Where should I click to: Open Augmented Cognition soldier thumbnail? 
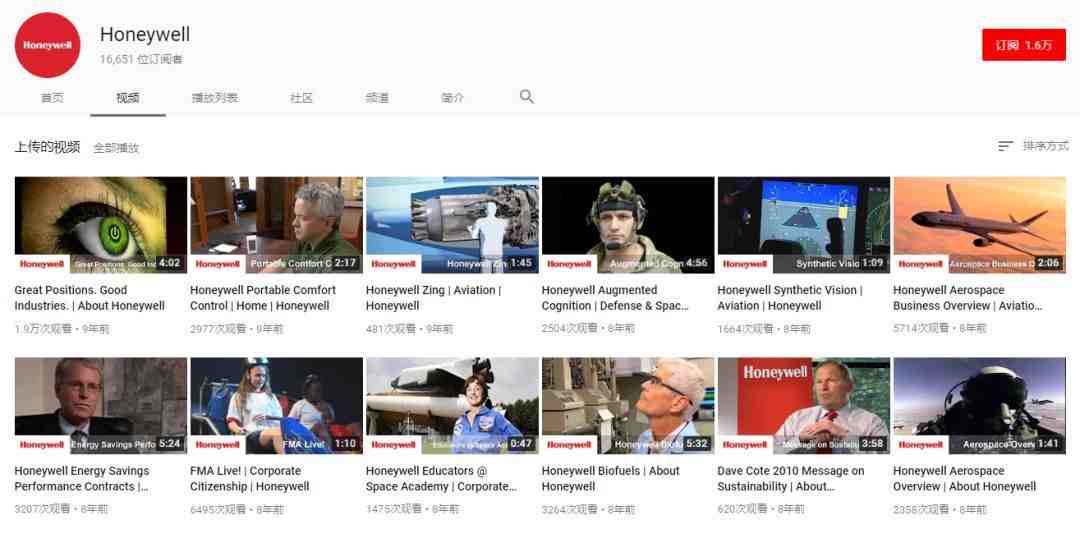[x=628, y=225]
